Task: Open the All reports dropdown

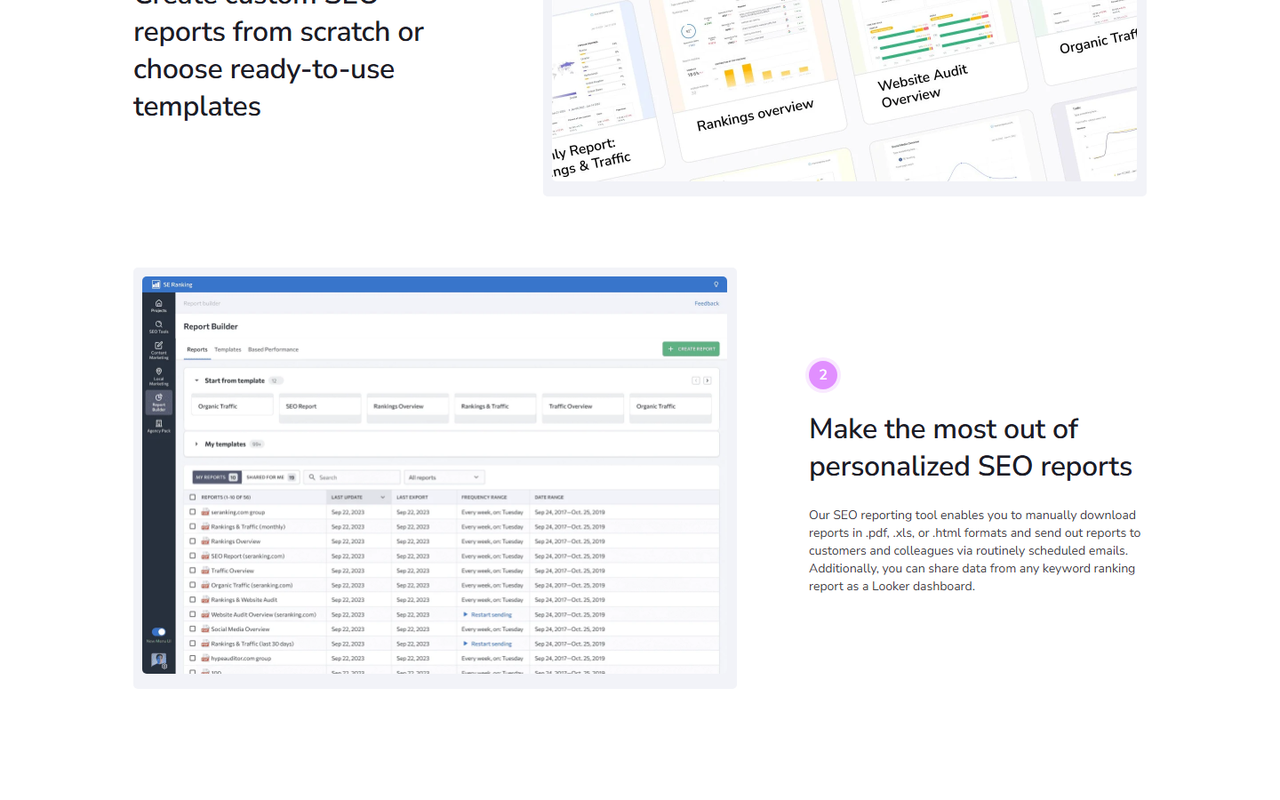Action: [x=444, y=478]
